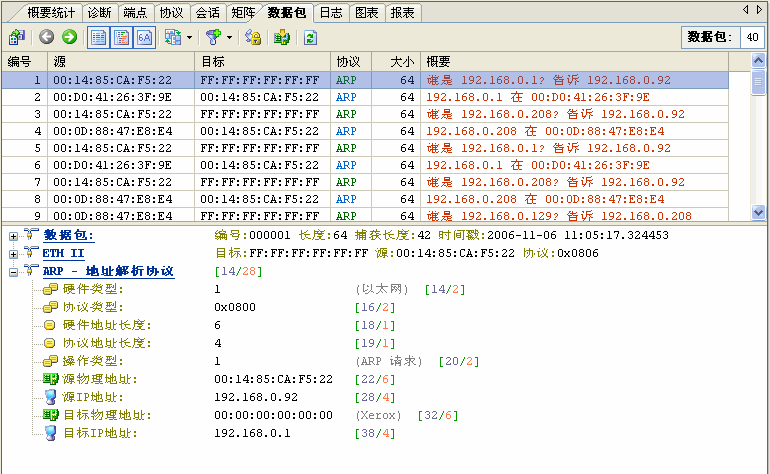Screen dimensions: 770x474
Task: Click the packet list scrollbar thumb
Action: (758, 82)
